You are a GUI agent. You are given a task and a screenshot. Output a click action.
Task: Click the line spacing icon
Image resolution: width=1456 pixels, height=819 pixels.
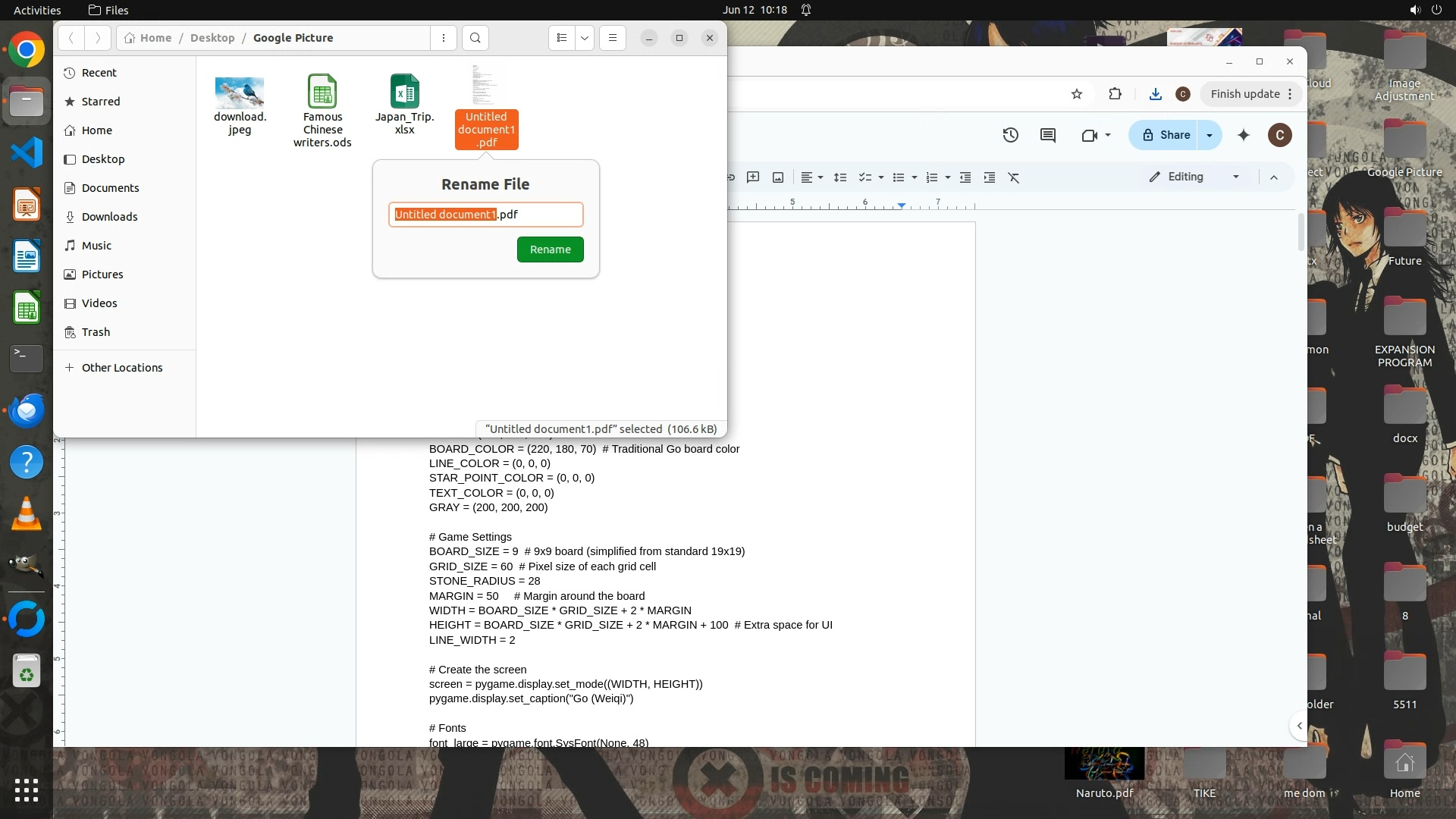point(840,177)
